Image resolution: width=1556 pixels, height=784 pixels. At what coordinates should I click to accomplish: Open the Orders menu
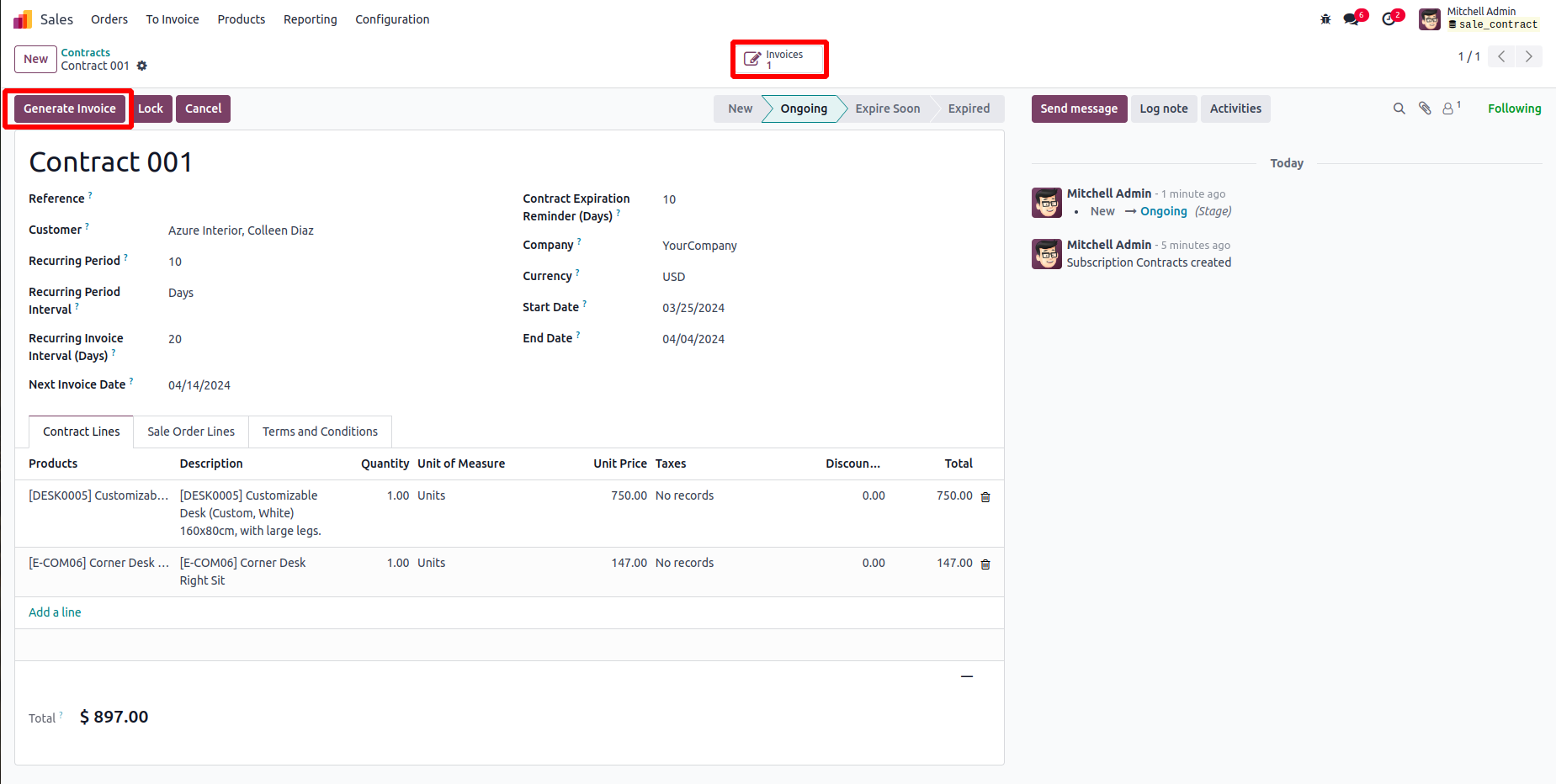[109, 19]
